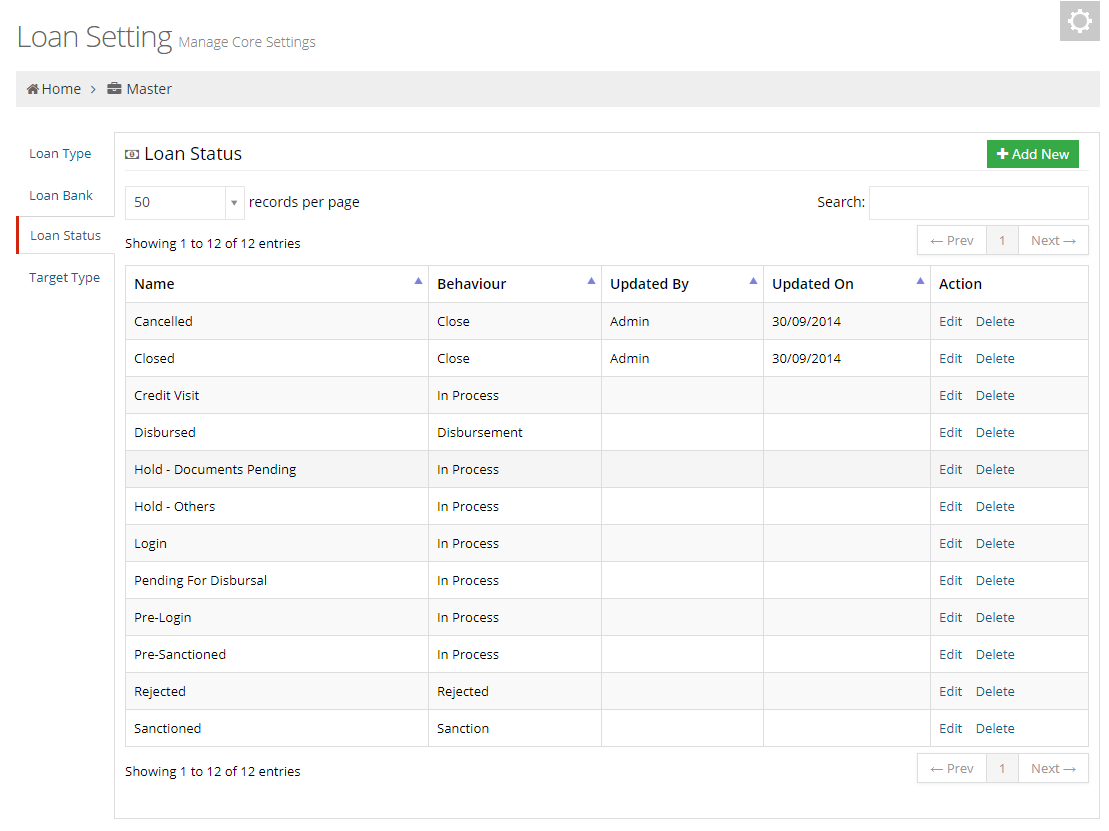1109x831 pixels.
Task: Click the Home breadcrumb icon
Action: pyautogui.click(x=33, y=89)
